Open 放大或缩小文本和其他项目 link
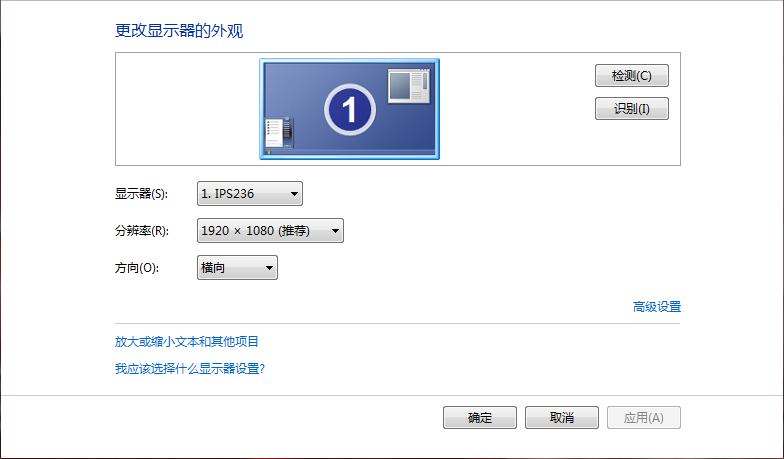 [x=186, y=342]
